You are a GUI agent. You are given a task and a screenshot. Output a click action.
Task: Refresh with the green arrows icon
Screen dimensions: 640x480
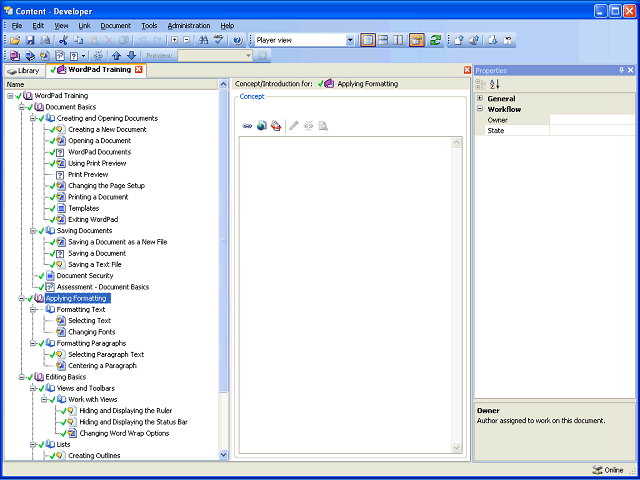pyautogui.click(x=436, y=40)
